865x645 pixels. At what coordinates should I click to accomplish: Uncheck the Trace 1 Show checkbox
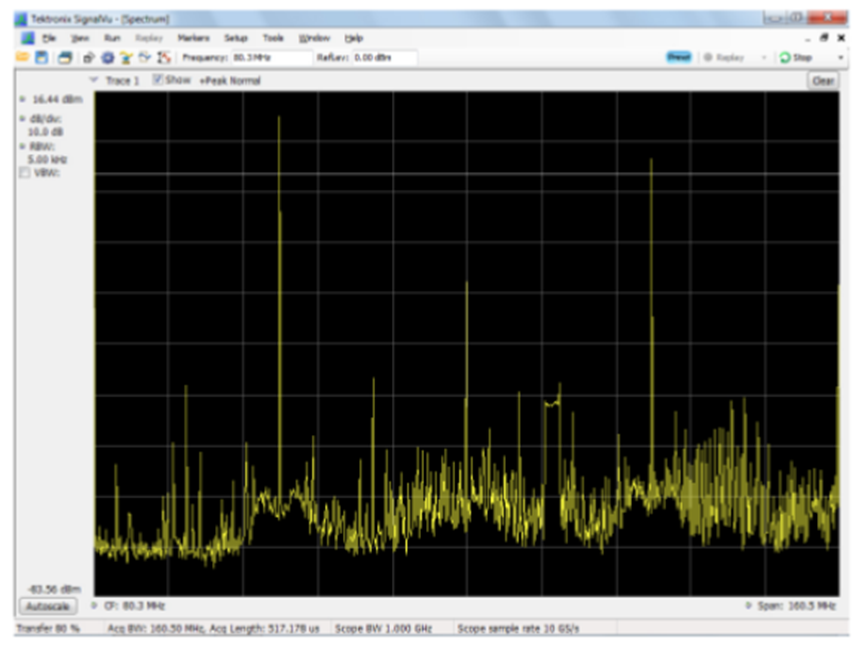tap(158, 80)
